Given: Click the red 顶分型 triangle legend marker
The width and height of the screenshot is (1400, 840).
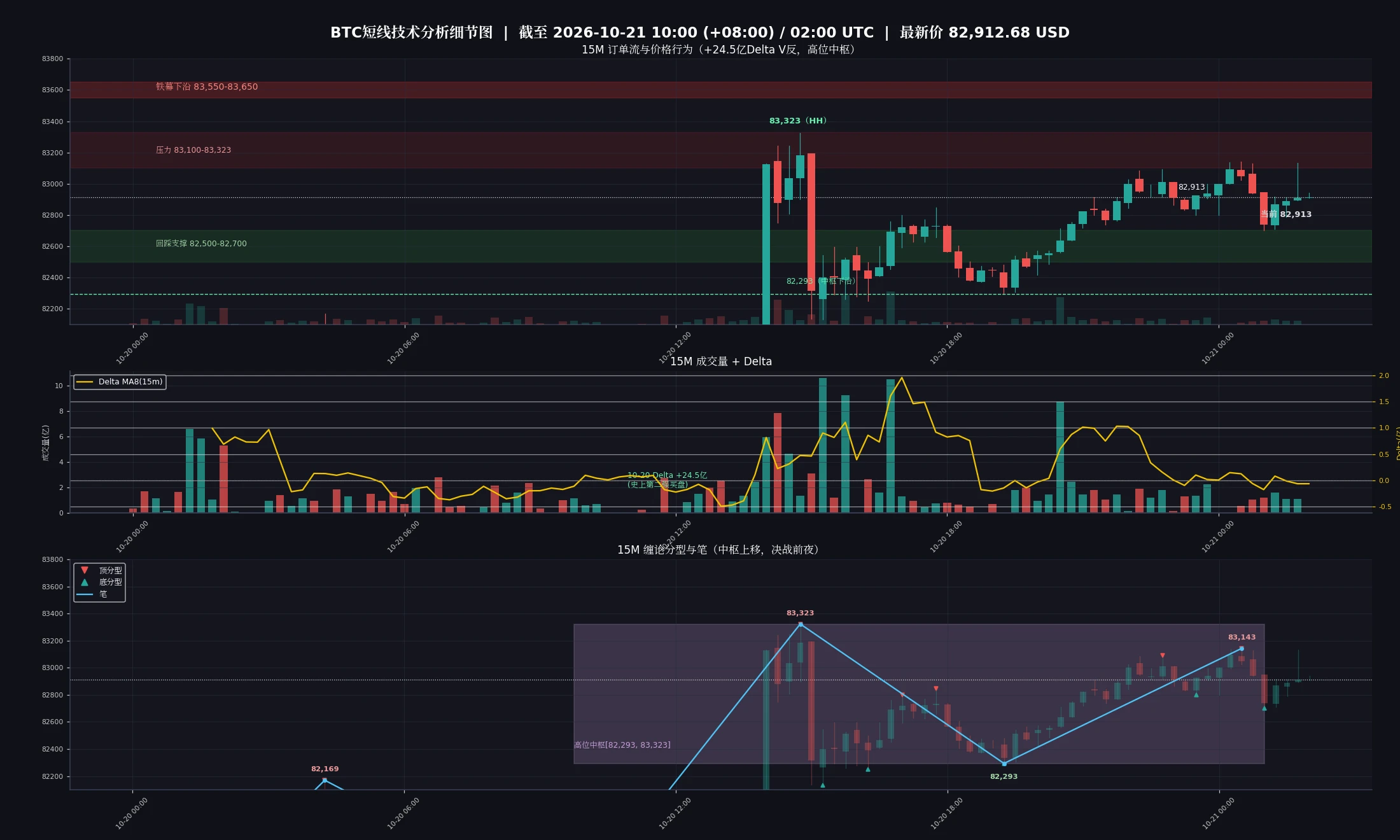Looking at the screenshot, I should coord(85,570).
